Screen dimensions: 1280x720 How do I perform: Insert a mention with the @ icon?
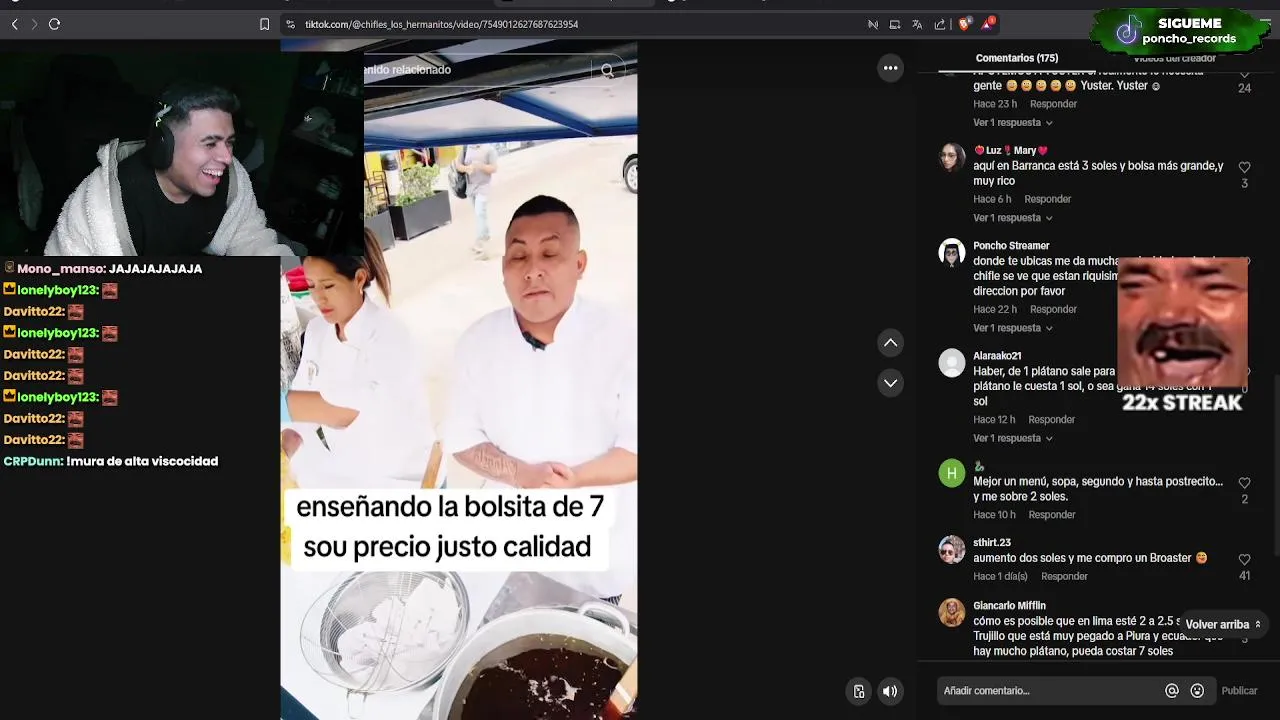click(x=1172, y=691)
